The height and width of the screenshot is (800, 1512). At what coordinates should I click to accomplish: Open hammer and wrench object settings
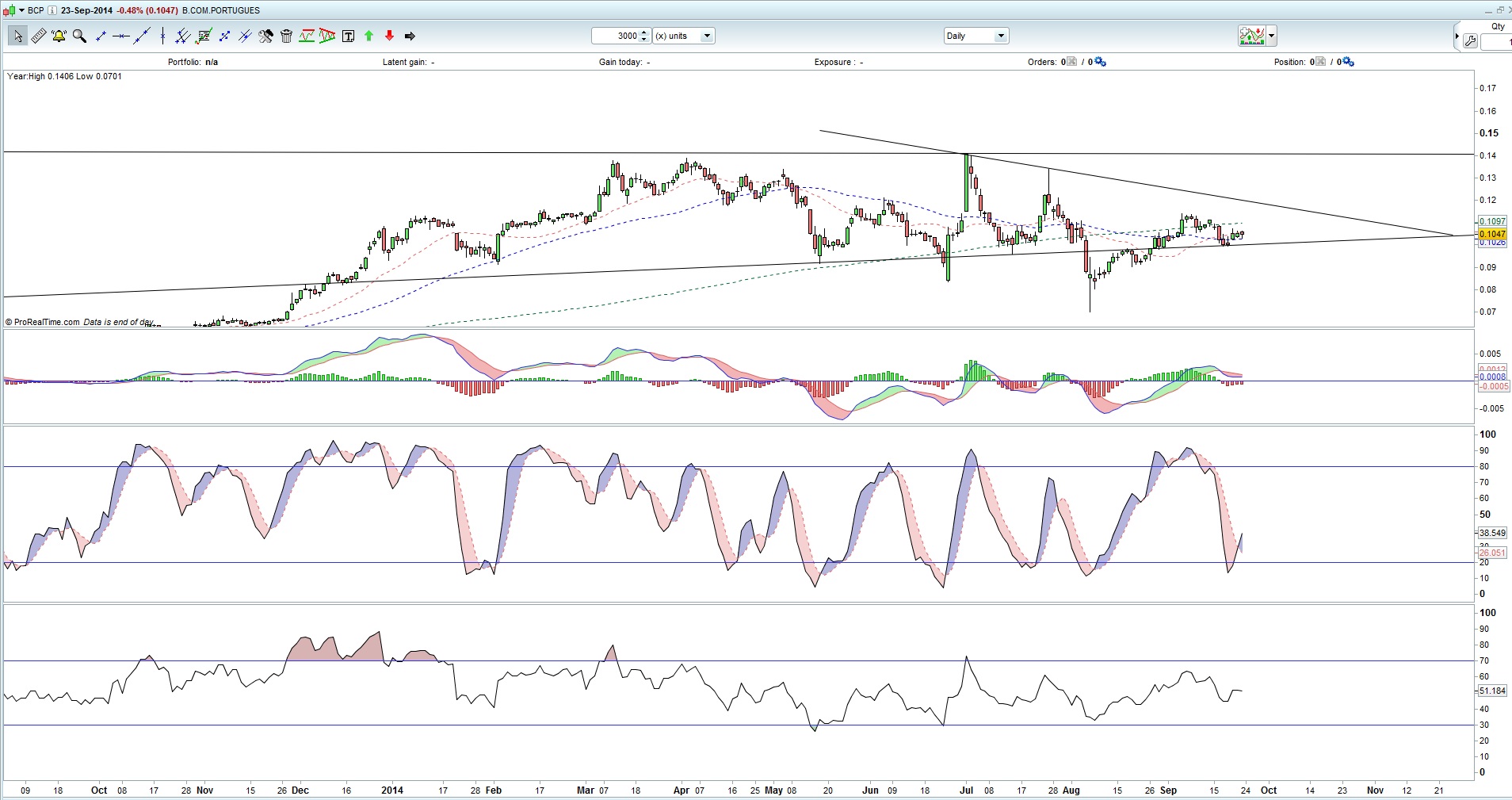point(265,36)
